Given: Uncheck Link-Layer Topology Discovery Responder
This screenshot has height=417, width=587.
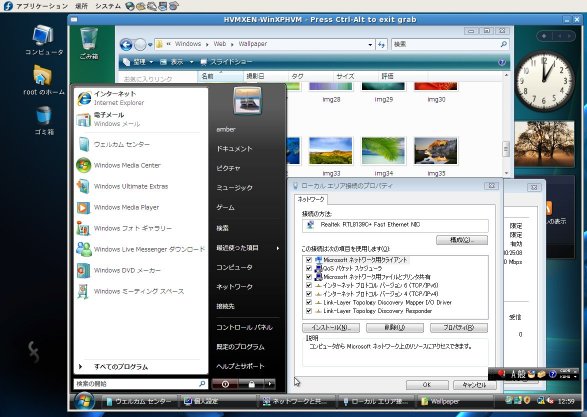Looking at the screenshot, I should click(309, 311).
